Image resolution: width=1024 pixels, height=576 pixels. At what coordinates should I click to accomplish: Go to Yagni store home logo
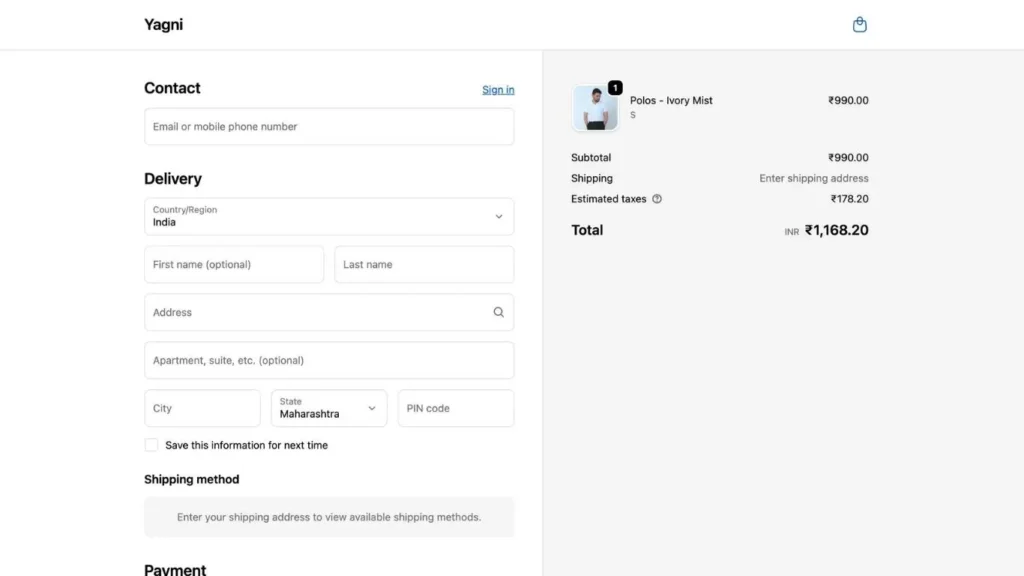pos(163,25)
